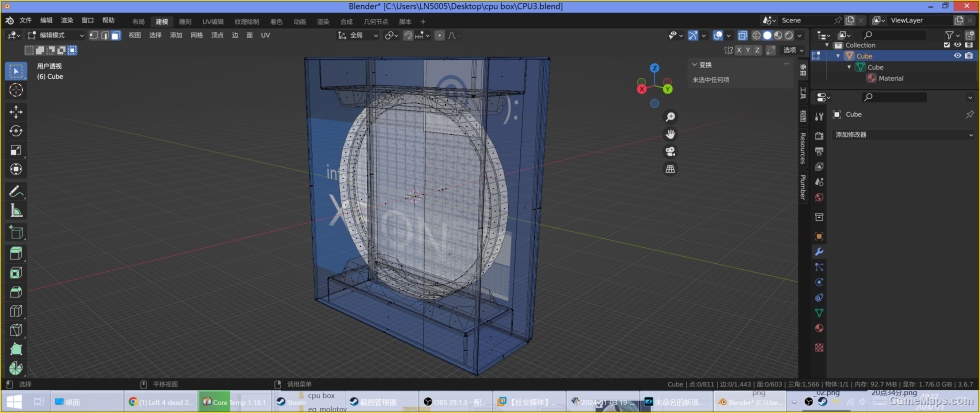The height and width of the screenshot is (413, 980).
Task: Open the shading options dropdown arrow
Action: (800, 36)
